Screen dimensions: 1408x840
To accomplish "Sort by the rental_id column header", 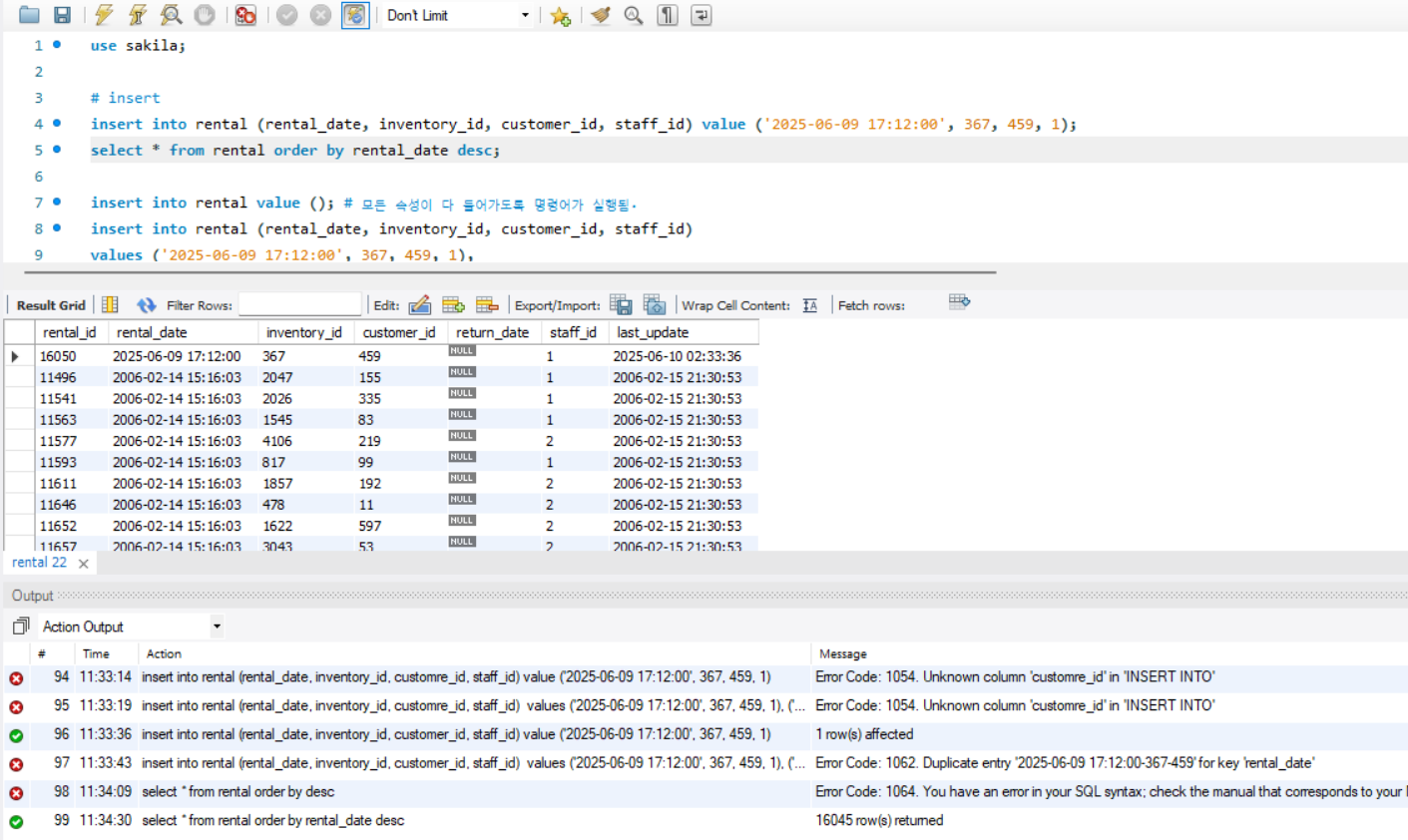I will [x=69, y=332].
